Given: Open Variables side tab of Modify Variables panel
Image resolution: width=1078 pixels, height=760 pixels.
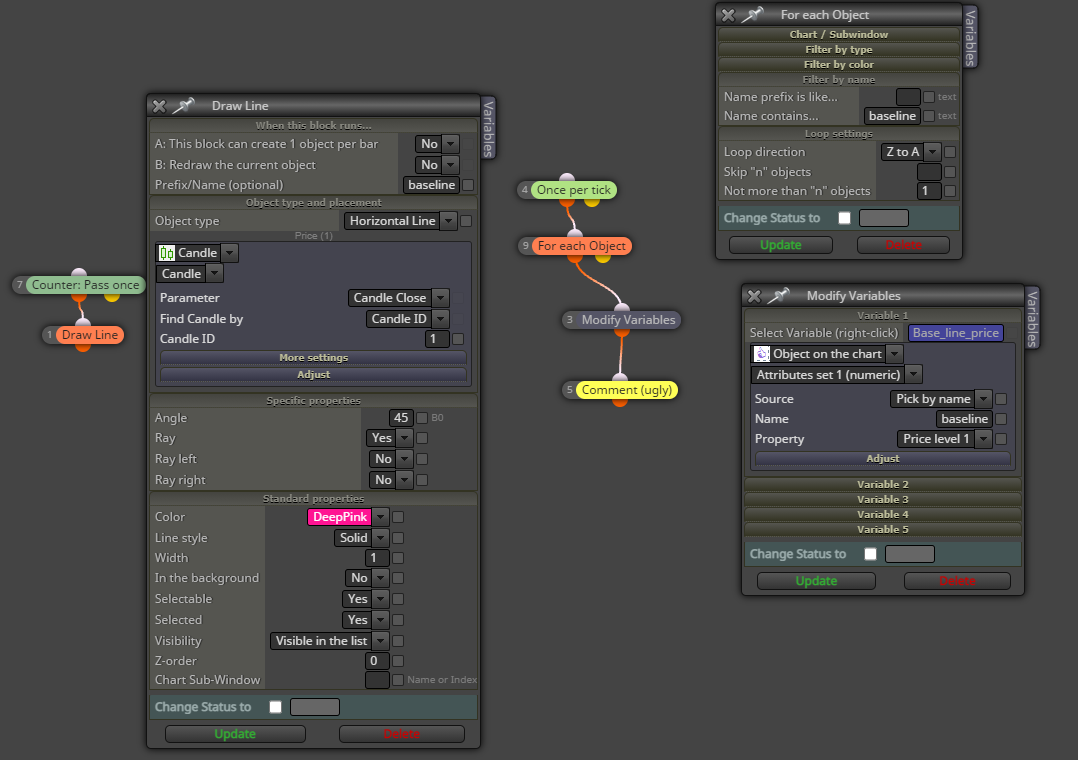Looking at the screenshot, I should tap(1032, 318).
